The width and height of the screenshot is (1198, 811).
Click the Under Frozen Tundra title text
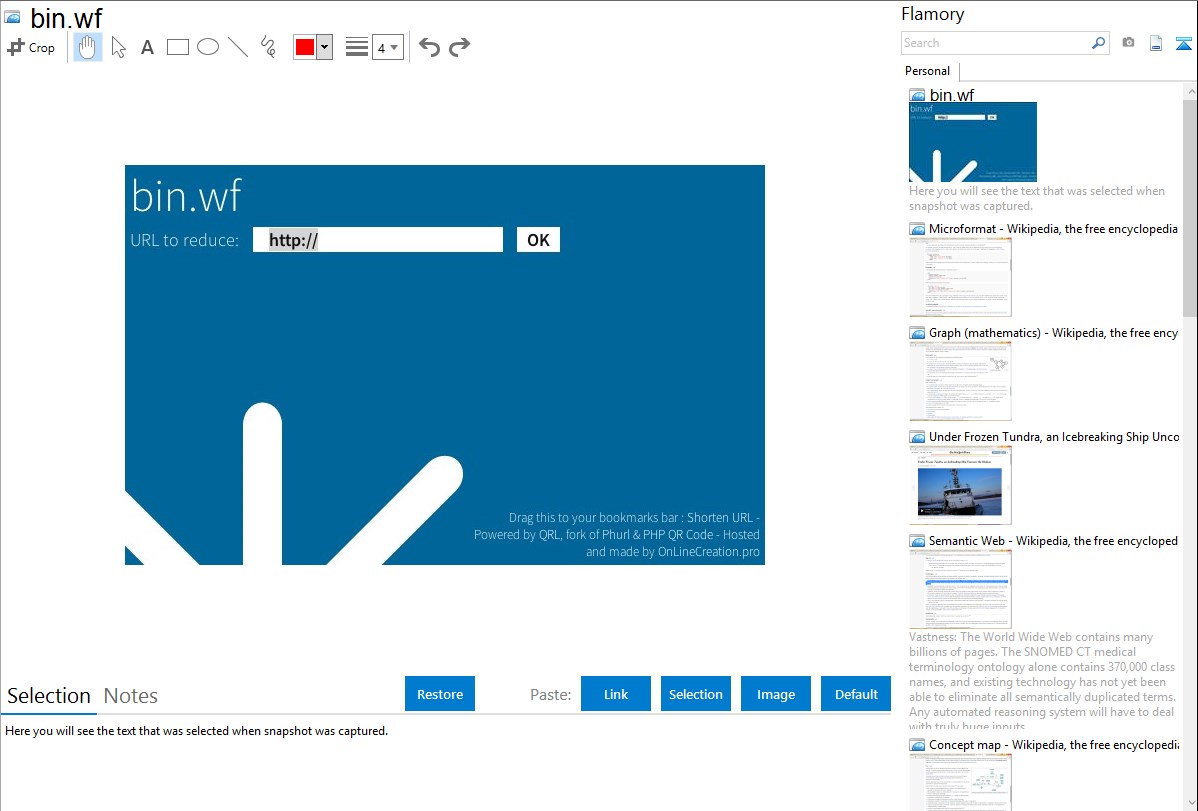[x=1054, y=436]
